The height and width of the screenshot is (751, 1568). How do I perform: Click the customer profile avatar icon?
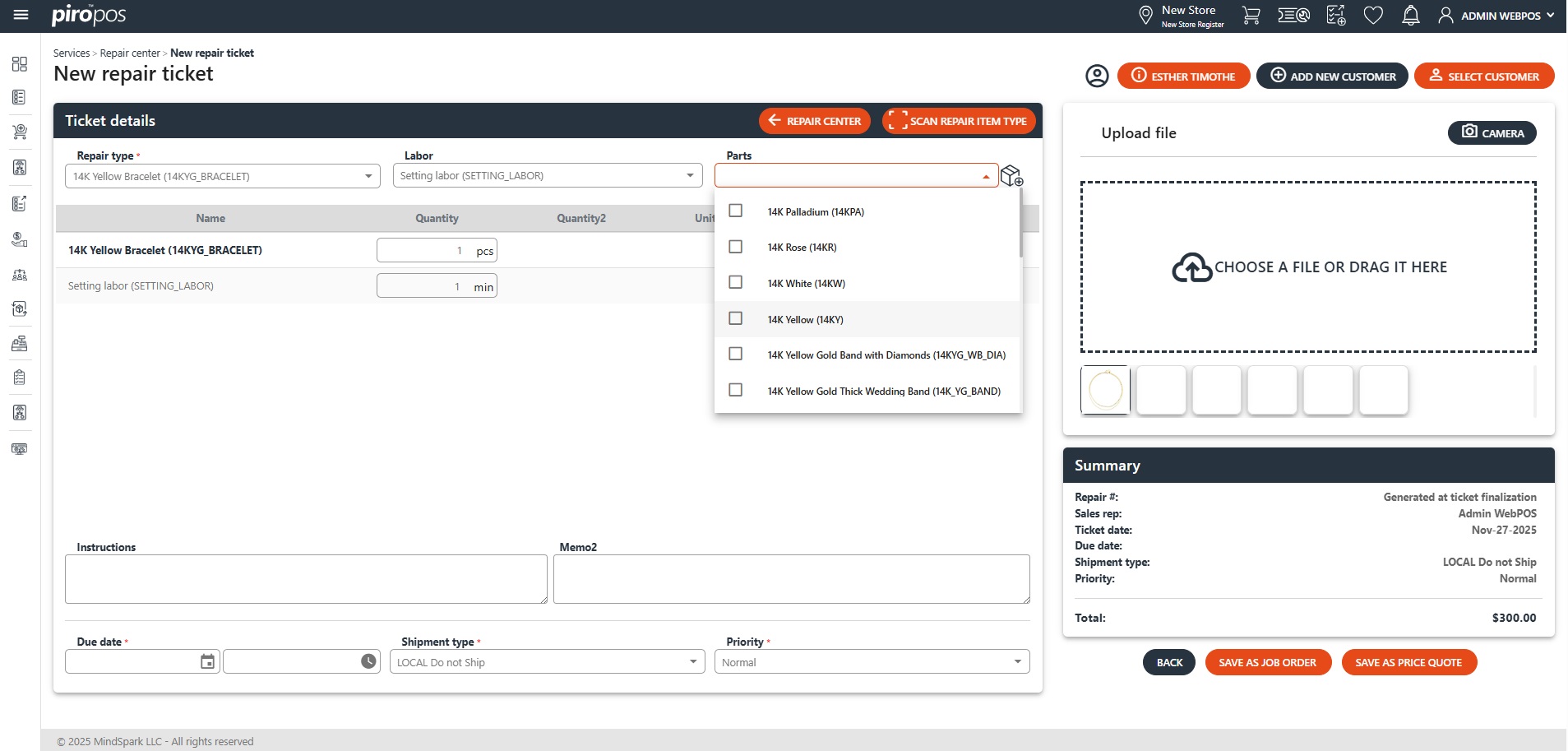point(1097,76)
